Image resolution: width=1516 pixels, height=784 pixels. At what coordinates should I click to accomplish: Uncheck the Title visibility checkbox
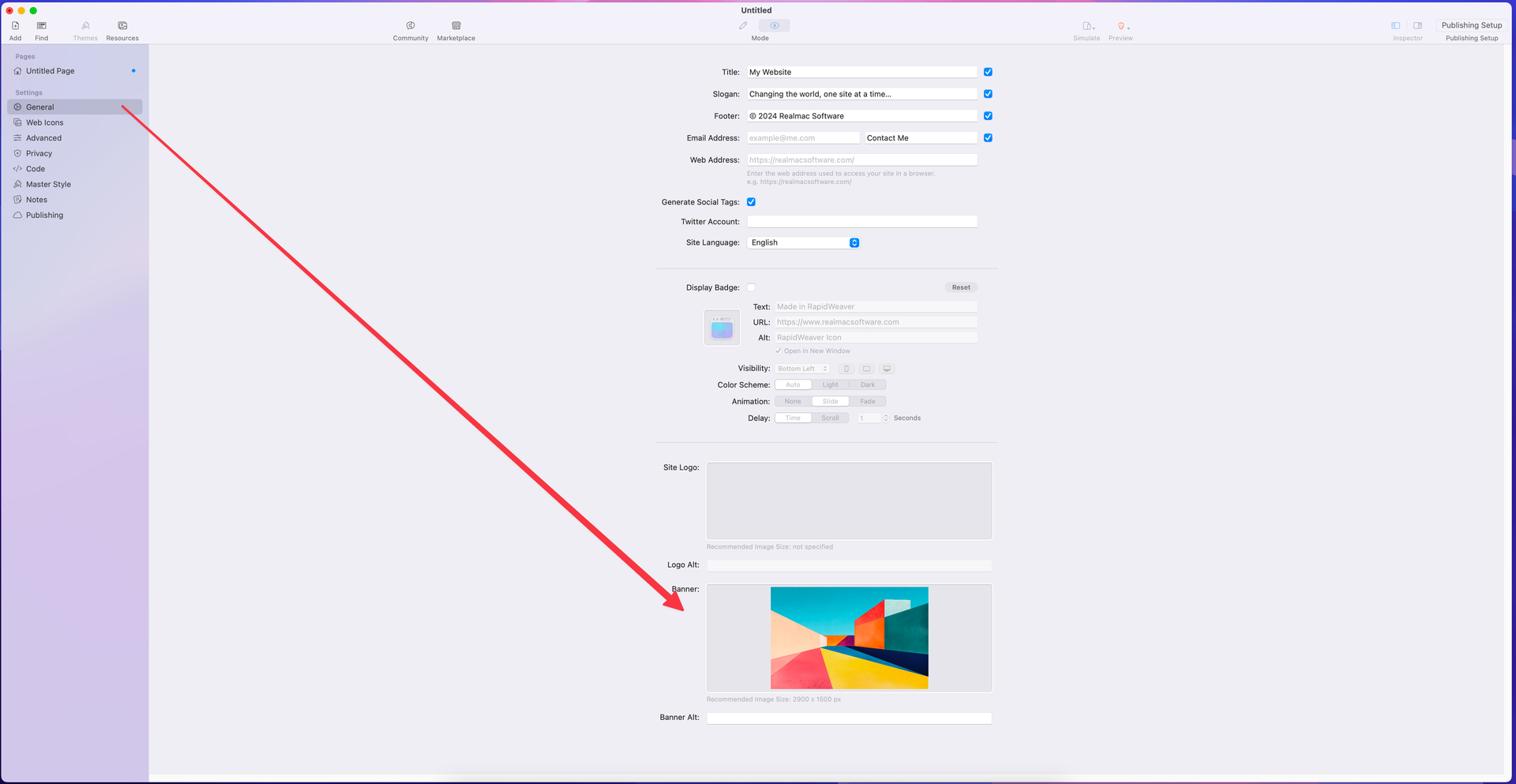click(988, 72)
